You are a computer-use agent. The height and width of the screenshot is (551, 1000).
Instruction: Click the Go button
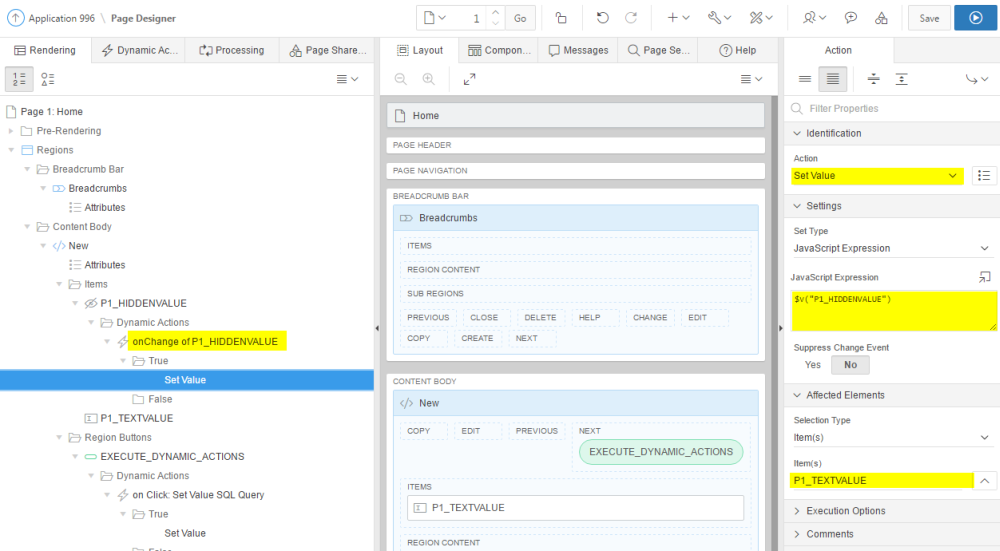pos(520,18)
